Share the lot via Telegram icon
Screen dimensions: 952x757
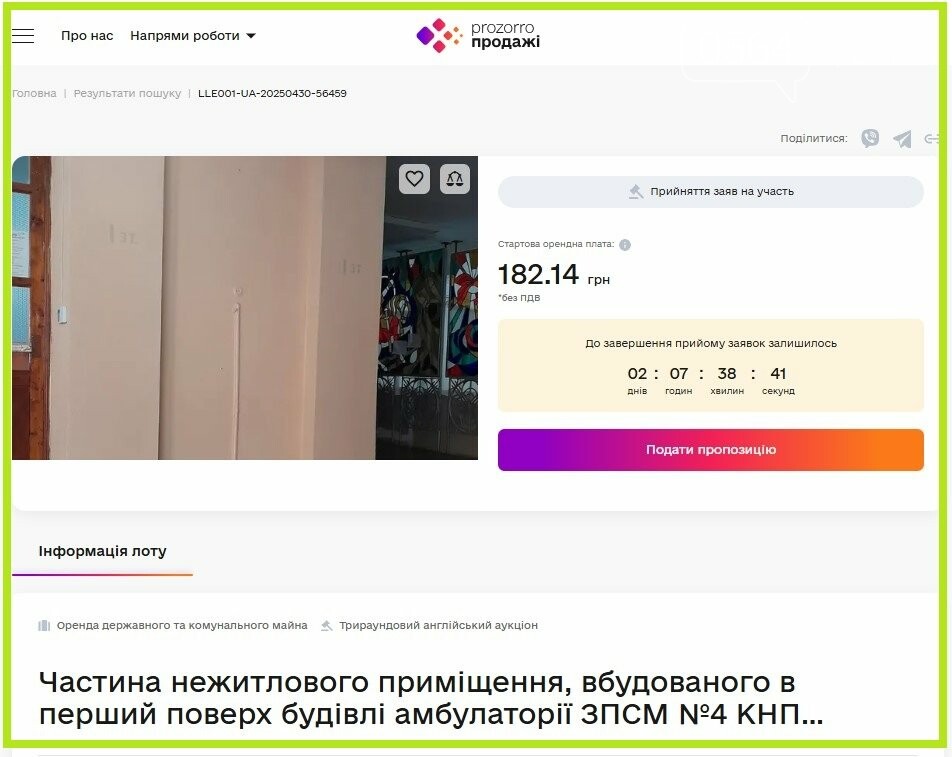902,139
